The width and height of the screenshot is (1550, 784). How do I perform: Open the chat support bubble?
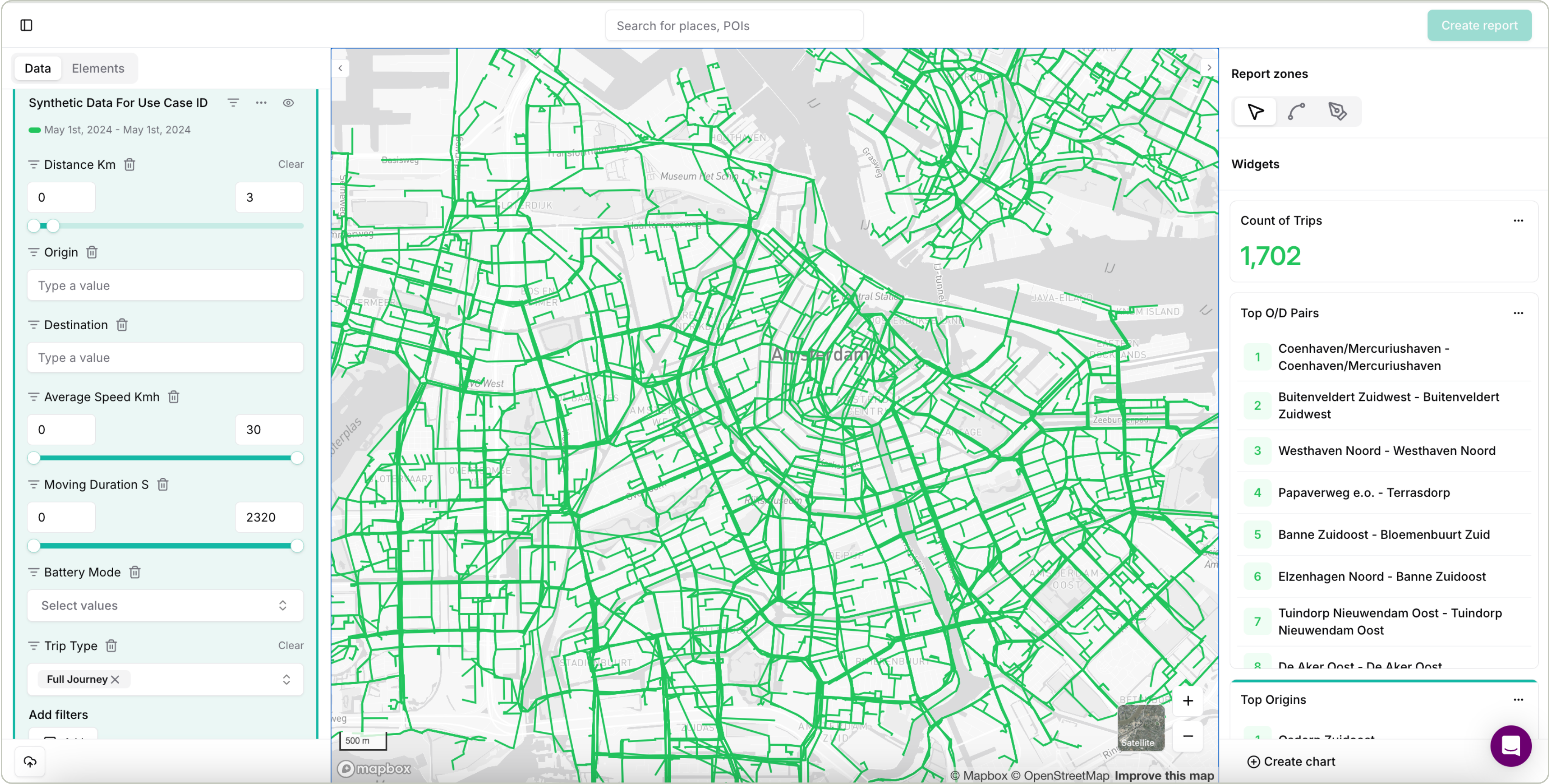tap(1510, 746)
